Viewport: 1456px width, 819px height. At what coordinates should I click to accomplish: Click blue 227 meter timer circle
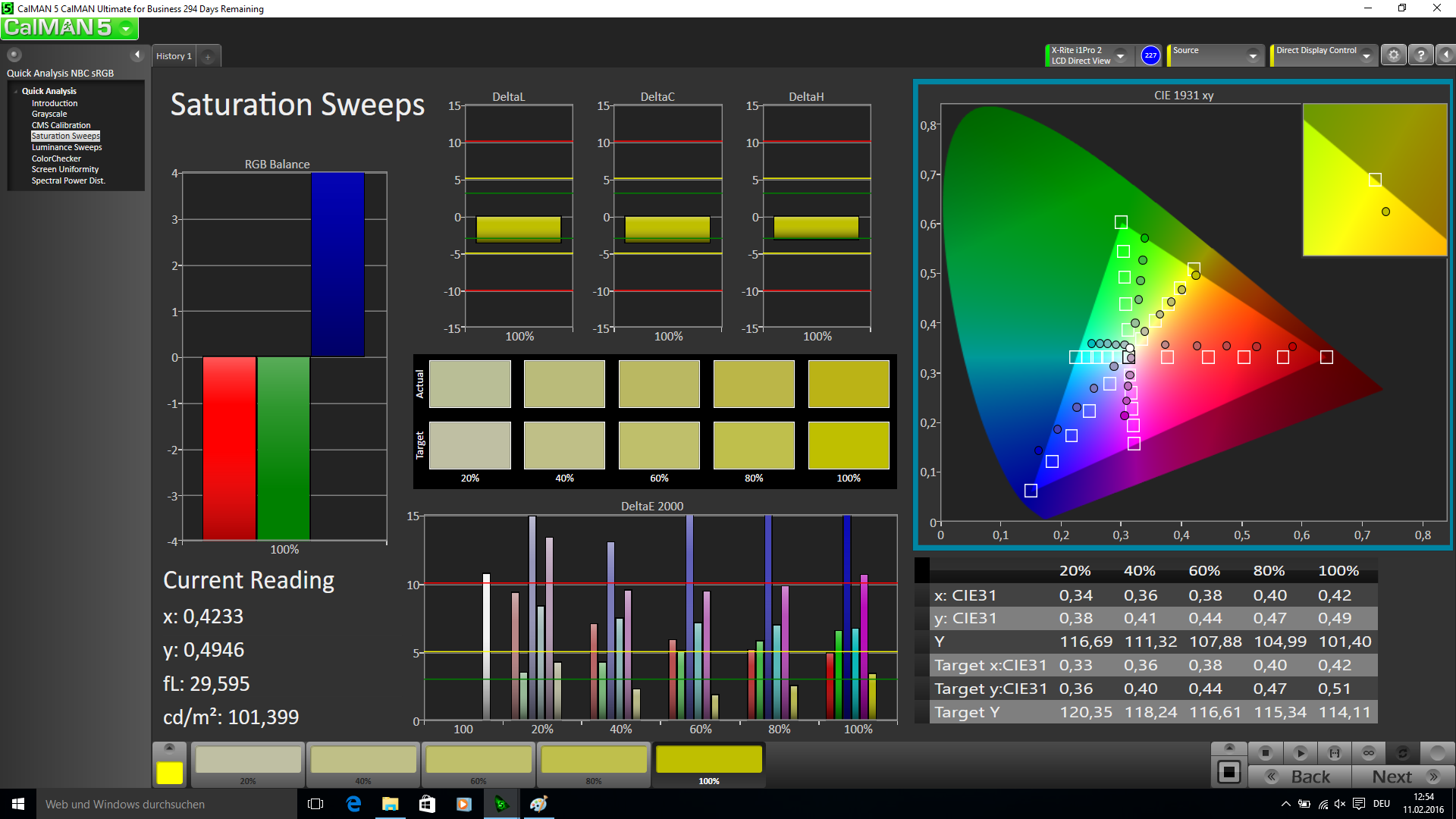tap(1150, 55)
